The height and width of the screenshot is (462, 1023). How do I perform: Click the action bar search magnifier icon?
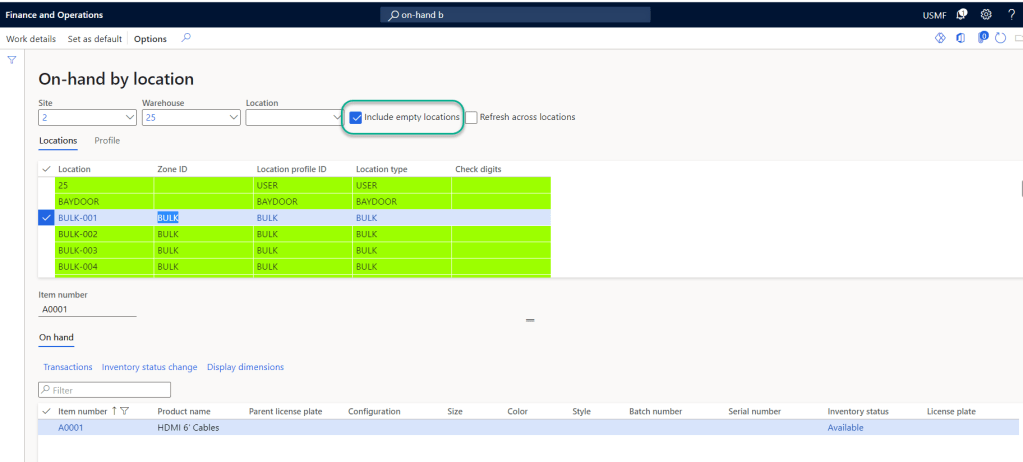coord(186,38)
